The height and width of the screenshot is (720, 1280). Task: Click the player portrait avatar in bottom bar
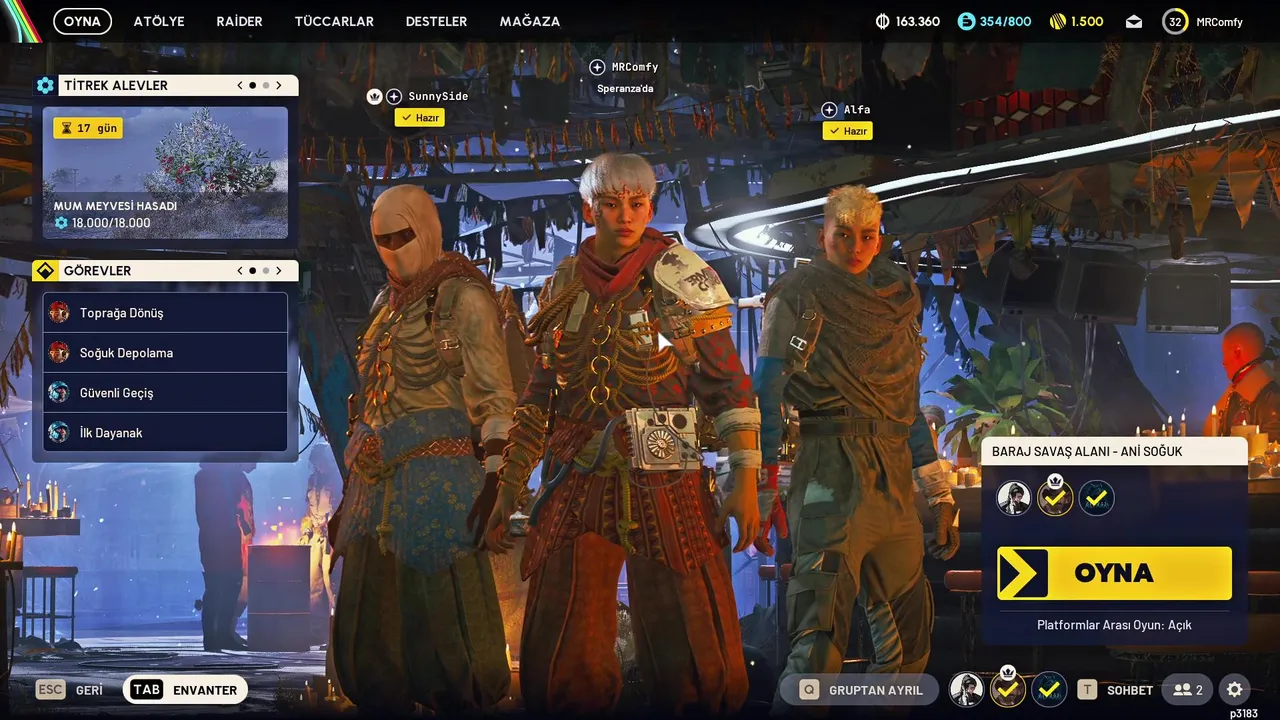click(966, 689)
